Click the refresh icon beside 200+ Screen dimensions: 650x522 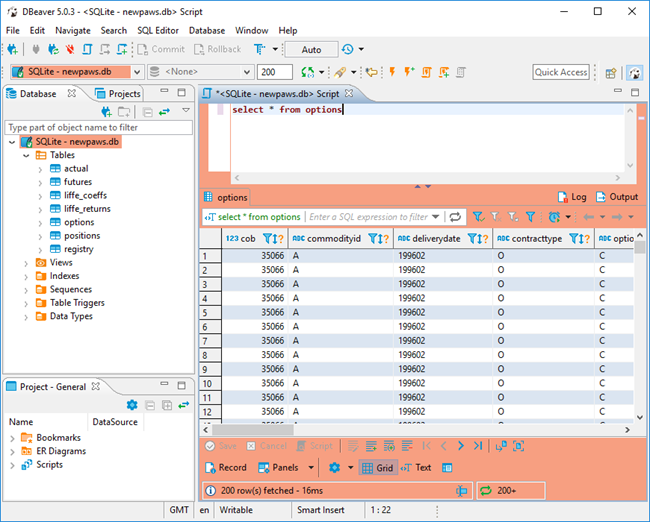coord(485,491)
